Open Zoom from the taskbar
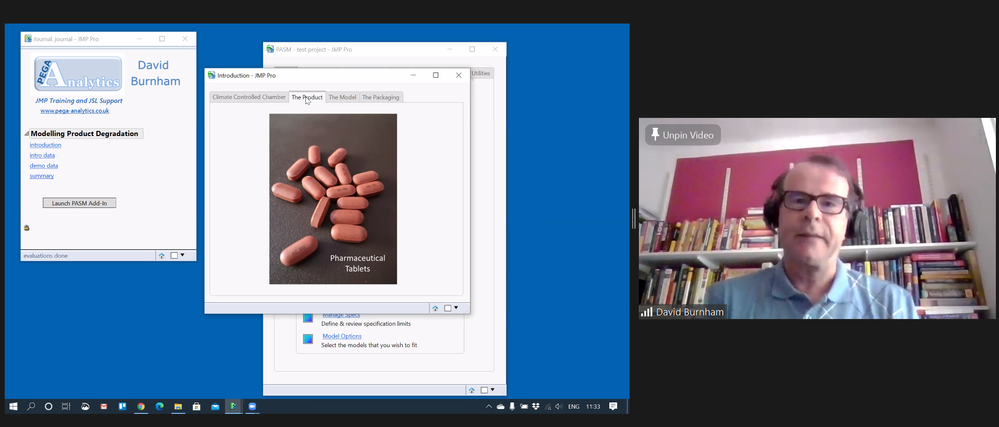 (x=252, y=407)
